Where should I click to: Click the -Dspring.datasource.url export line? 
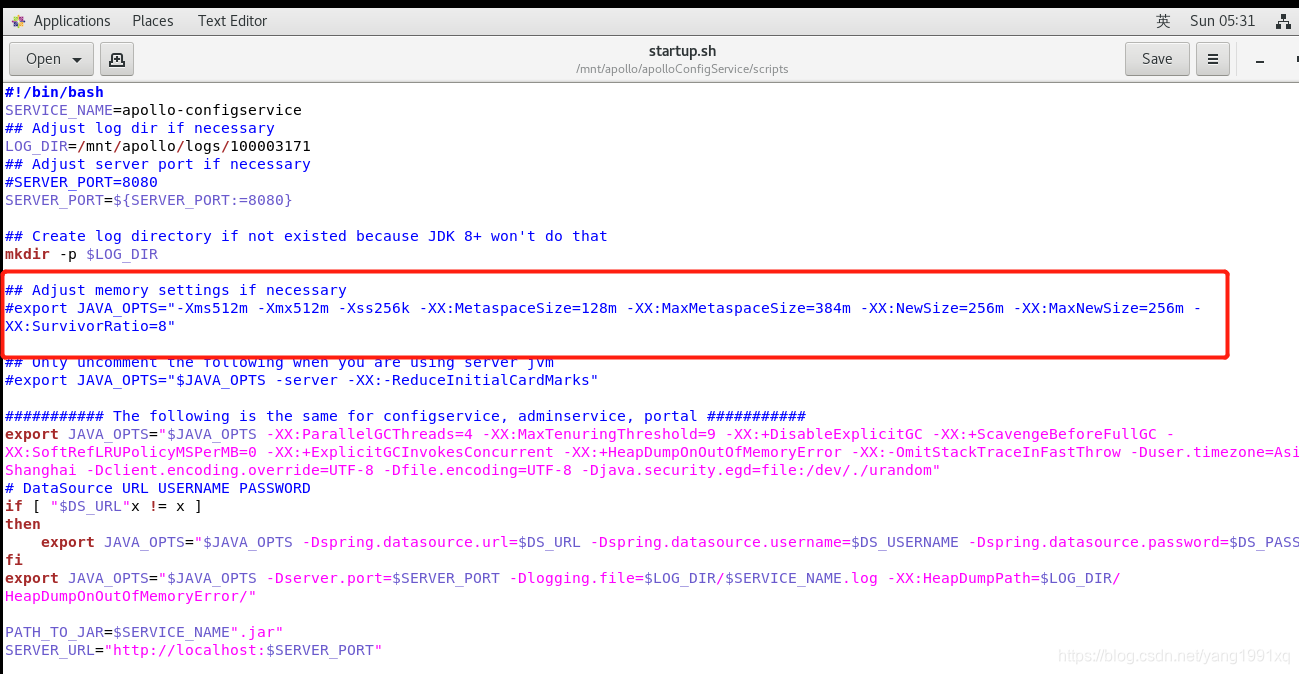pos(669,542)
